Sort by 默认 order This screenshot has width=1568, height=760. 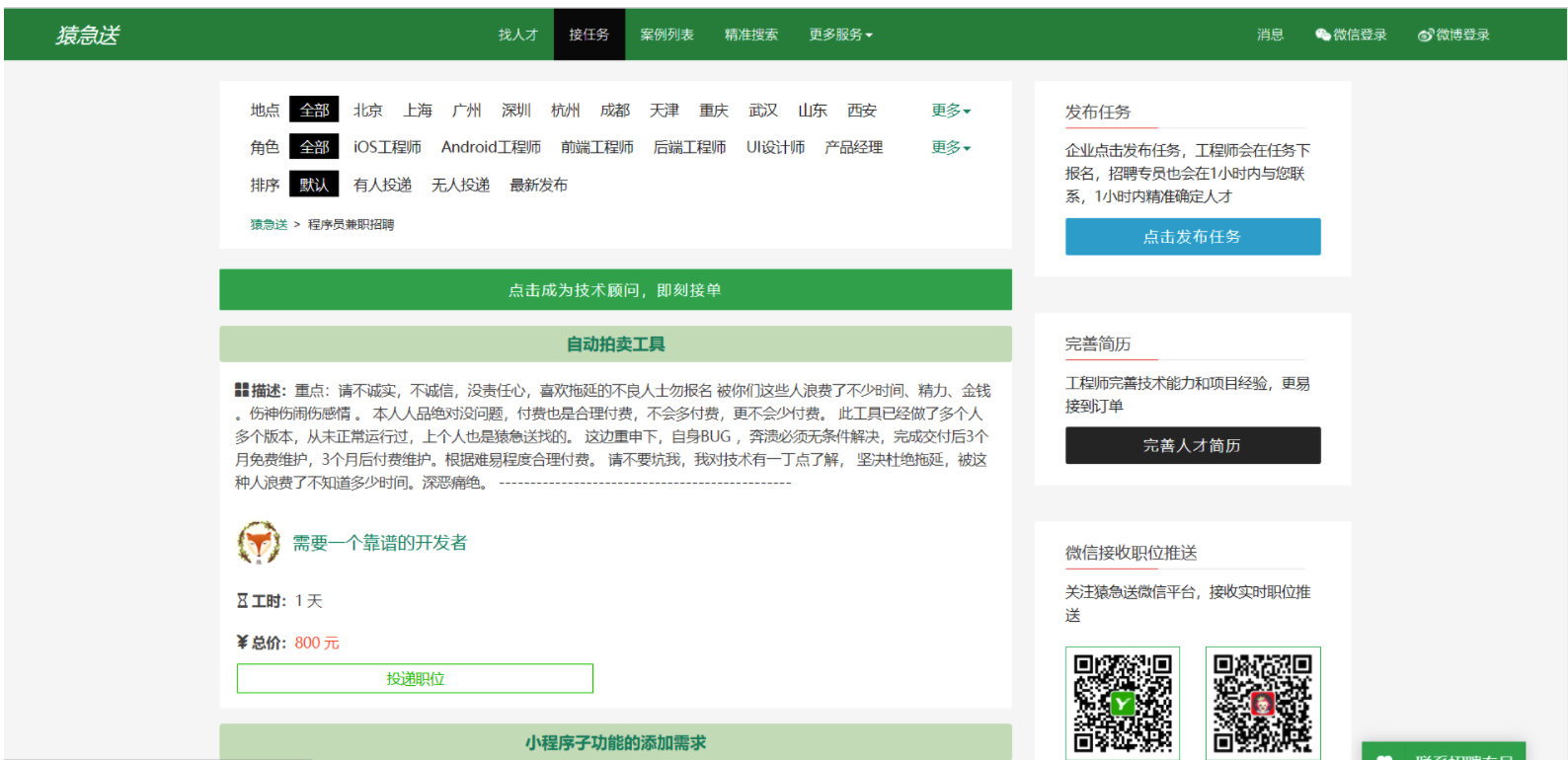tap(314, 184)
